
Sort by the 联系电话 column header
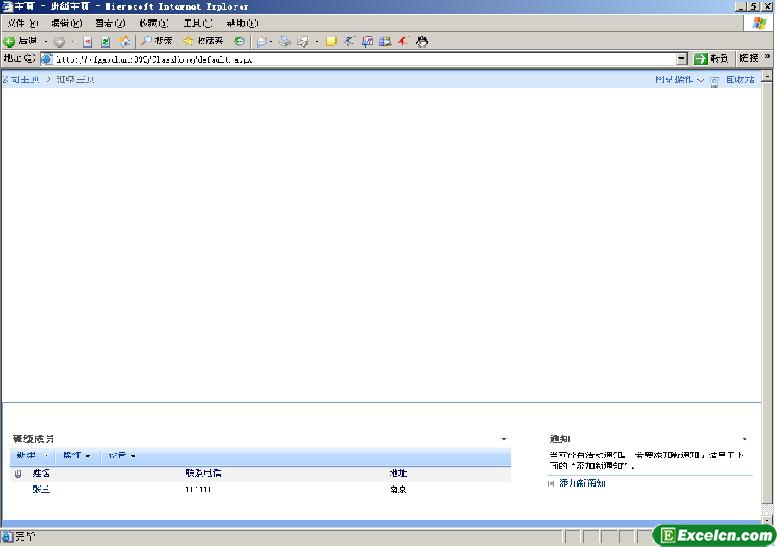click(203, 474)
